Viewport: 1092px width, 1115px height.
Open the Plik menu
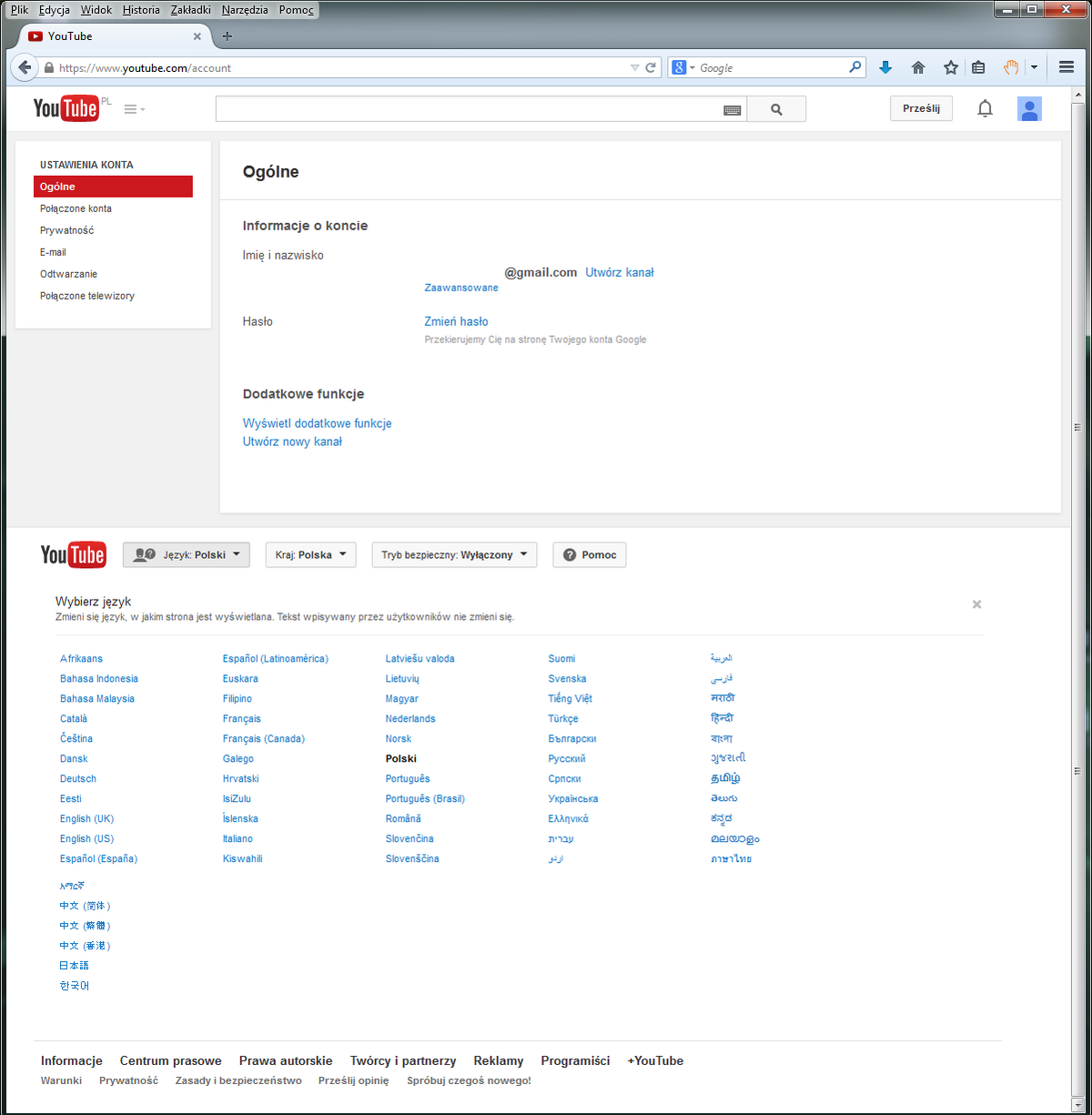point(19,10)
